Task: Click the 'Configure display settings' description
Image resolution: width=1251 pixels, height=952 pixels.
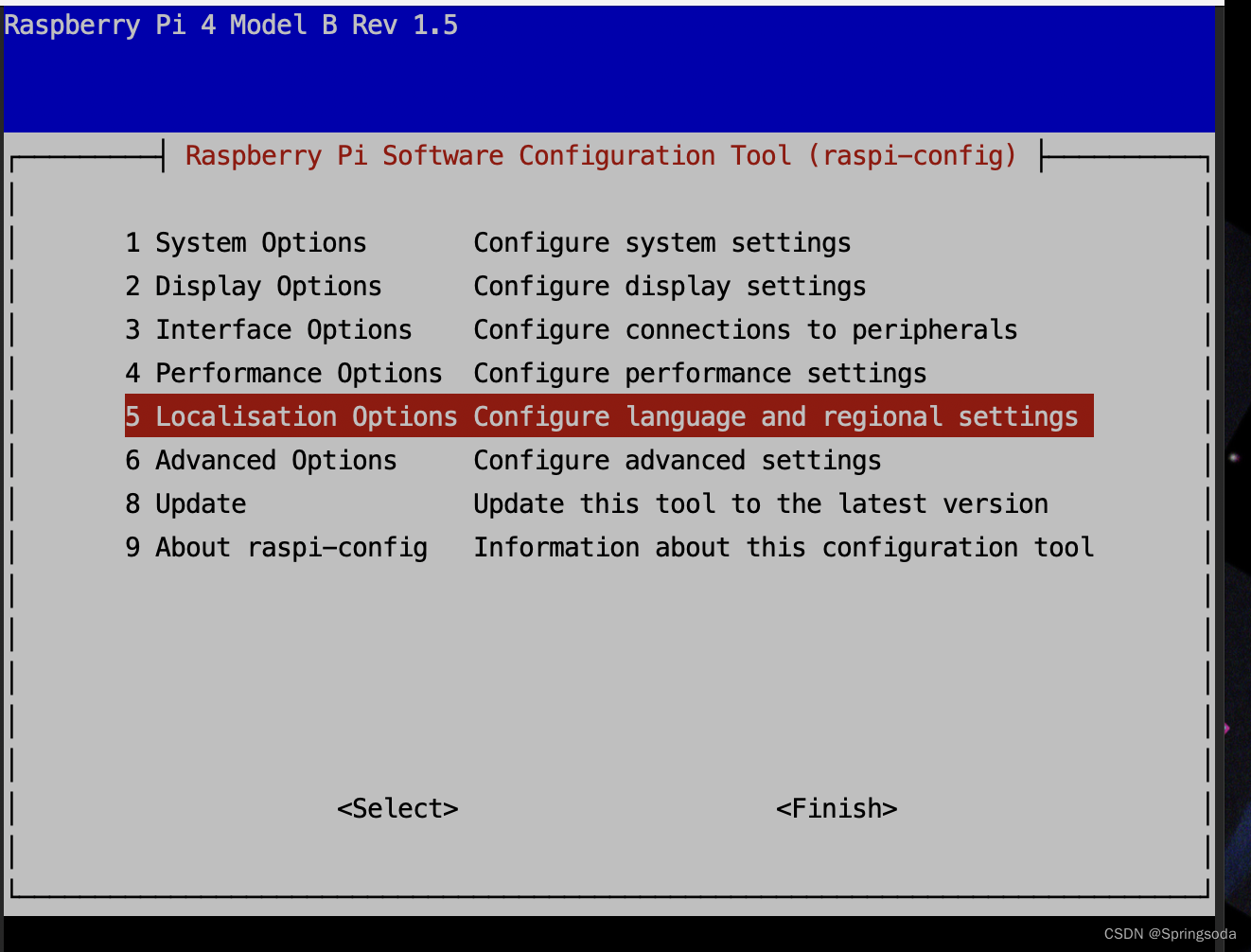Action: (669, 287)
